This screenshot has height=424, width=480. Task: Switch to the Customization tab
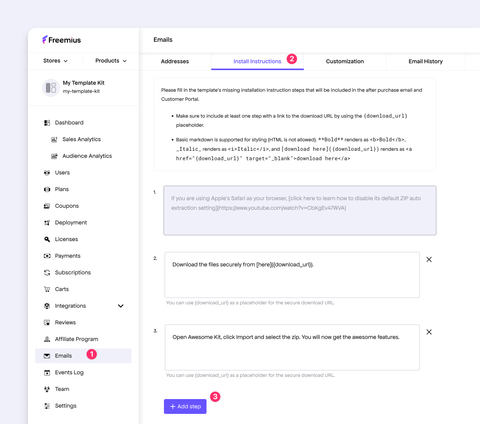coord(345,61)
